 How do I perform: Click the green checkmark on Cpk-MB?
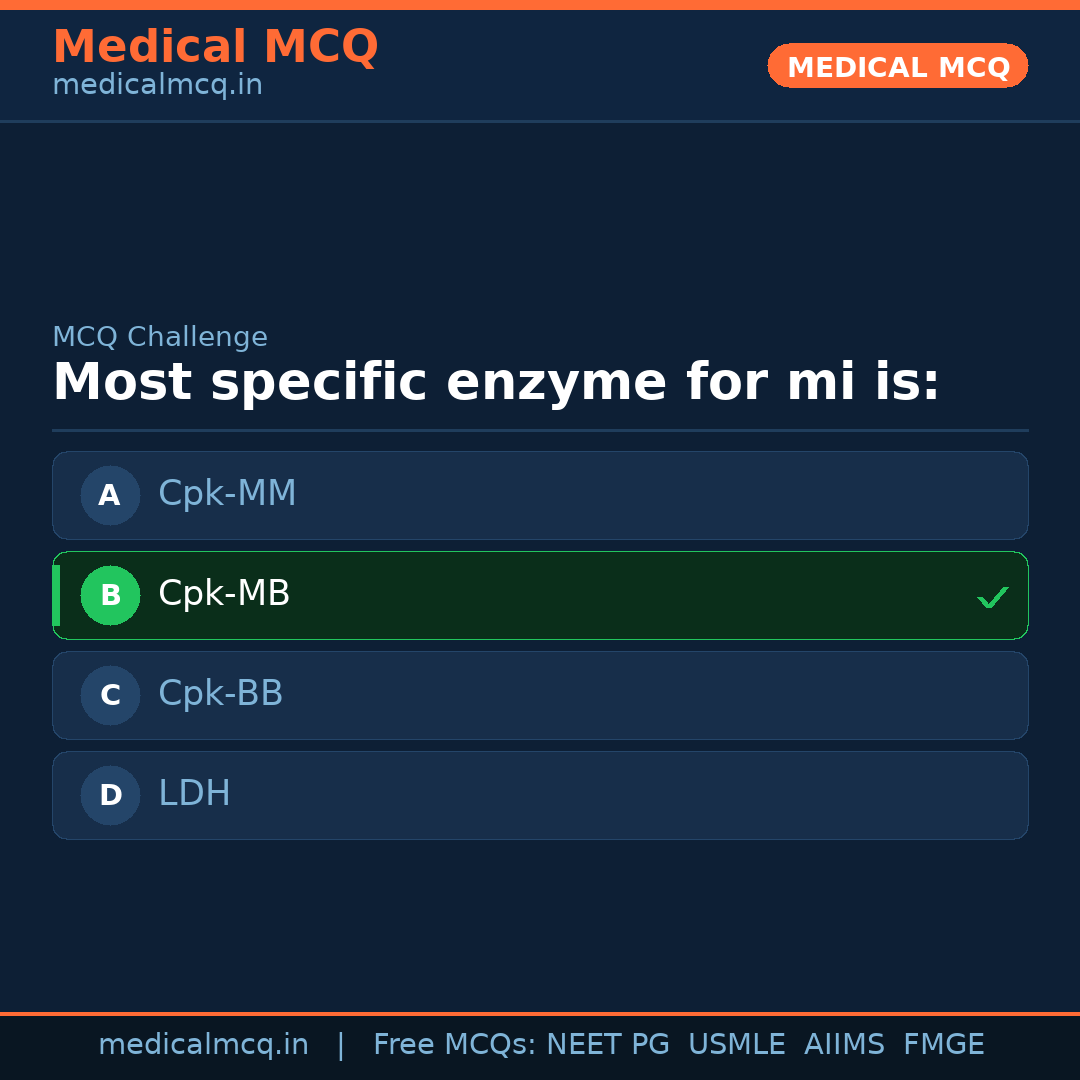click(993, 597)
